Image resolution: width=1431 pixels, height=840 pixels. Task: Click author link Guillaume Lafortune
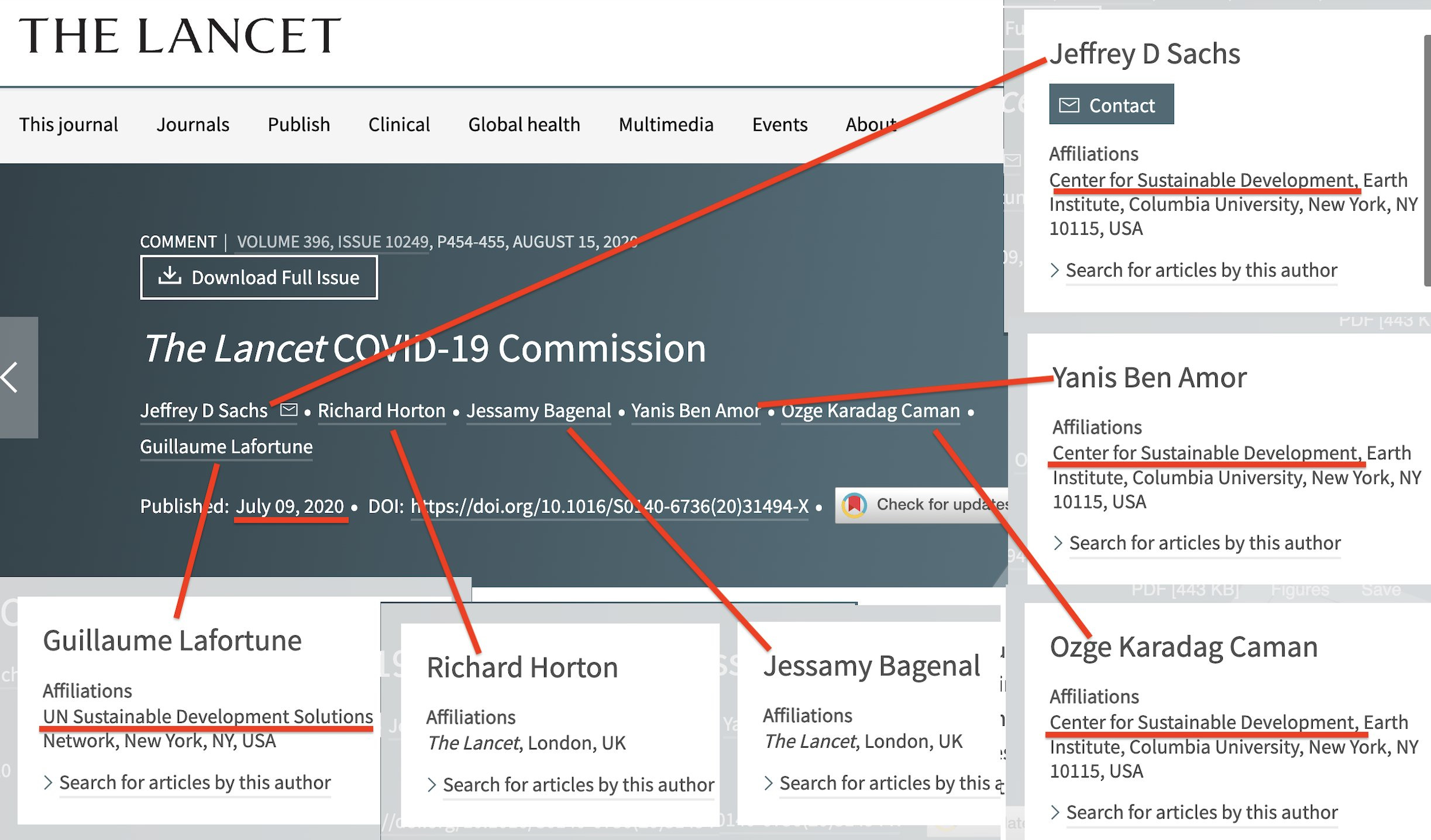226,447
